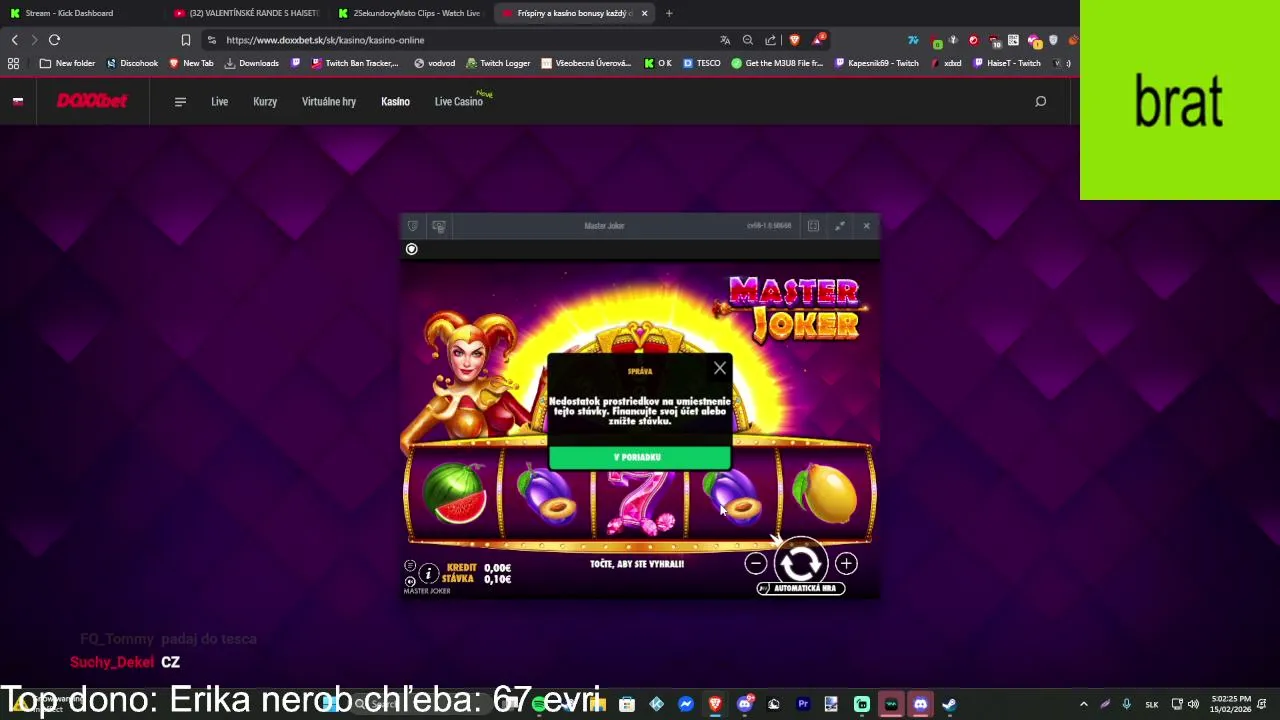Click the screen icon beside the shield
This screenshot has height=720, width=1280.
coord(438,226)
